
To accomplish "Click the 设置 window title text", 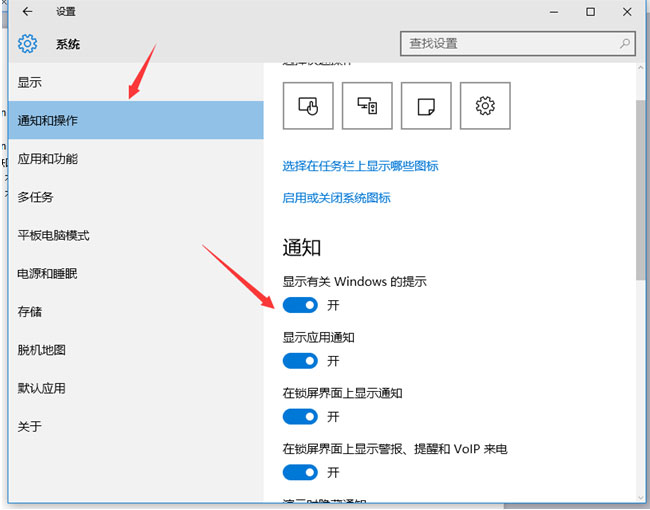I will tap(66, 12).
